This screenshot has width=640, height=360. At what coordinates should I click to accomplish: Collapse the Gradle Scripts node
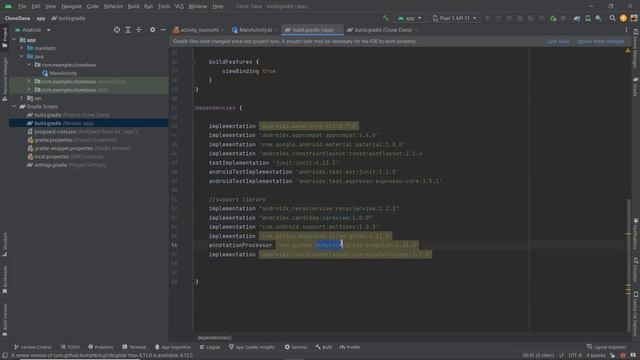(x=14, y=107)
